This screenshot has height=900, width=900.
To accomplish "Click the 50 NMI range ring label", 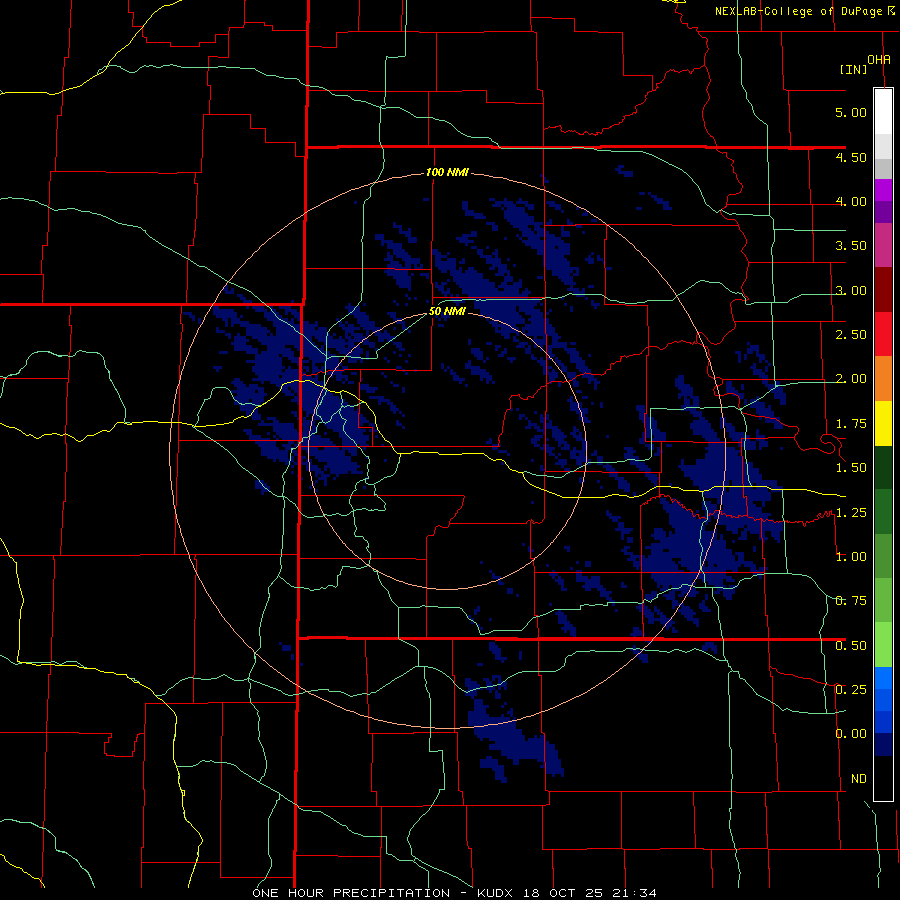I will click(447, 312).
